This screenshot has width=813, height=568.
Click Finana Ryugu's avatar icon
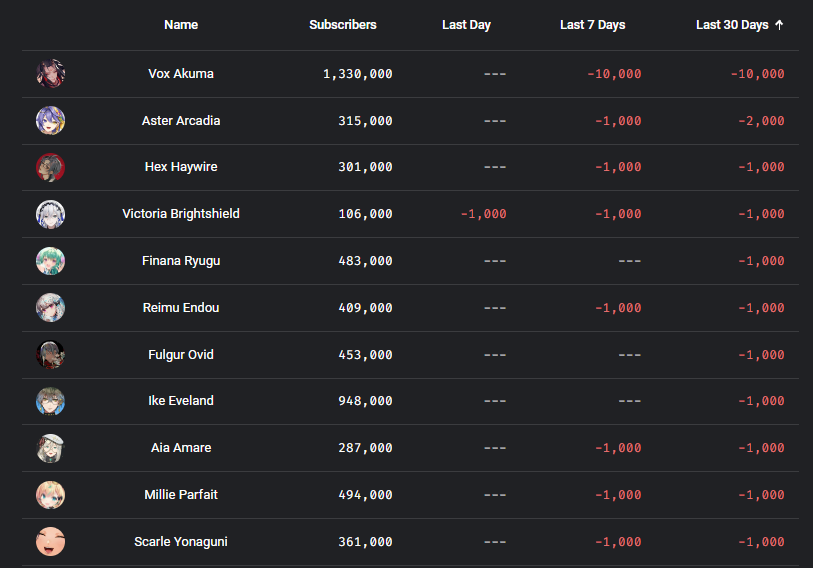[50, 261]
